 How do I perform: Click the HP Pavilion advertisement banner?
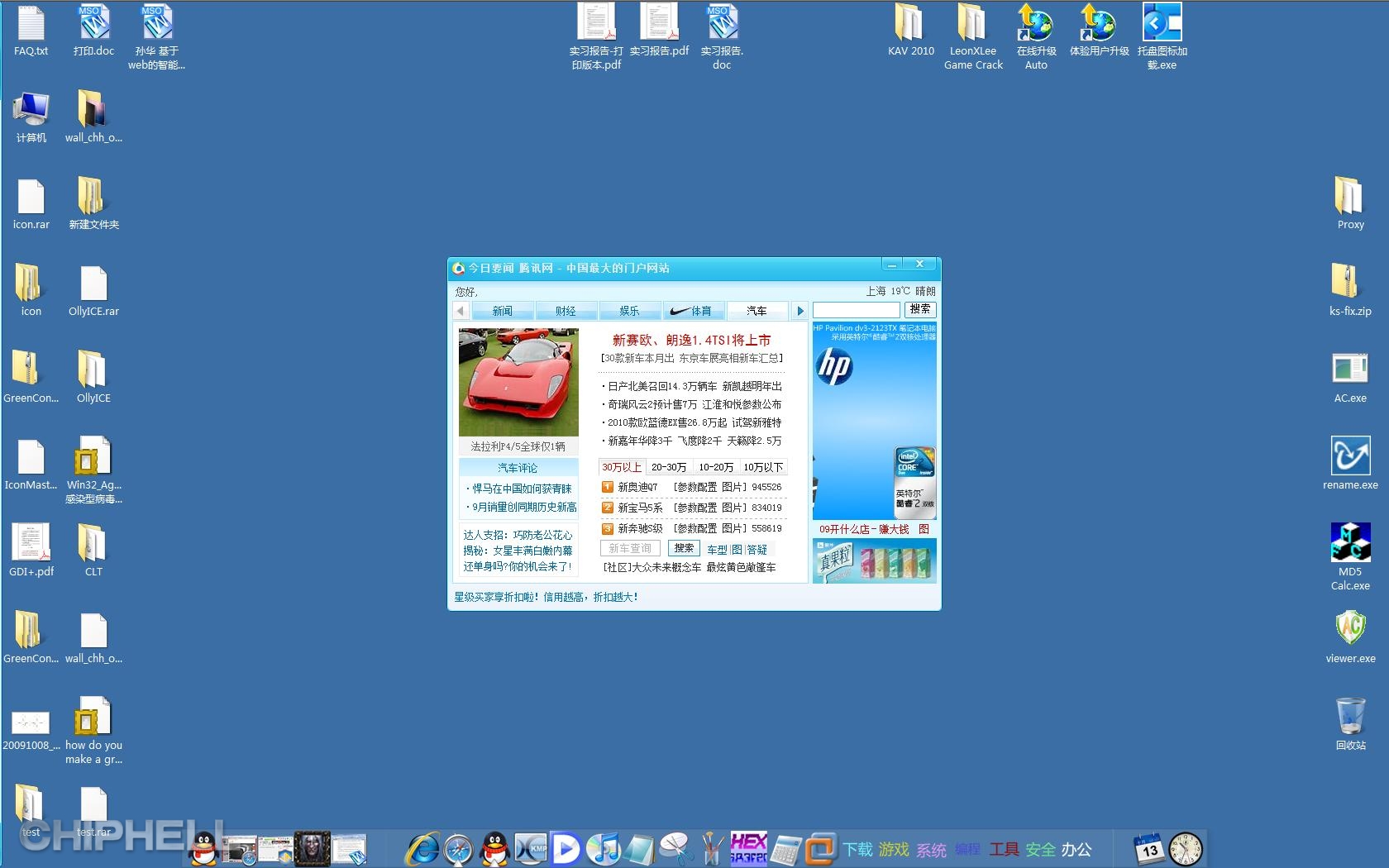click(875, 421)
